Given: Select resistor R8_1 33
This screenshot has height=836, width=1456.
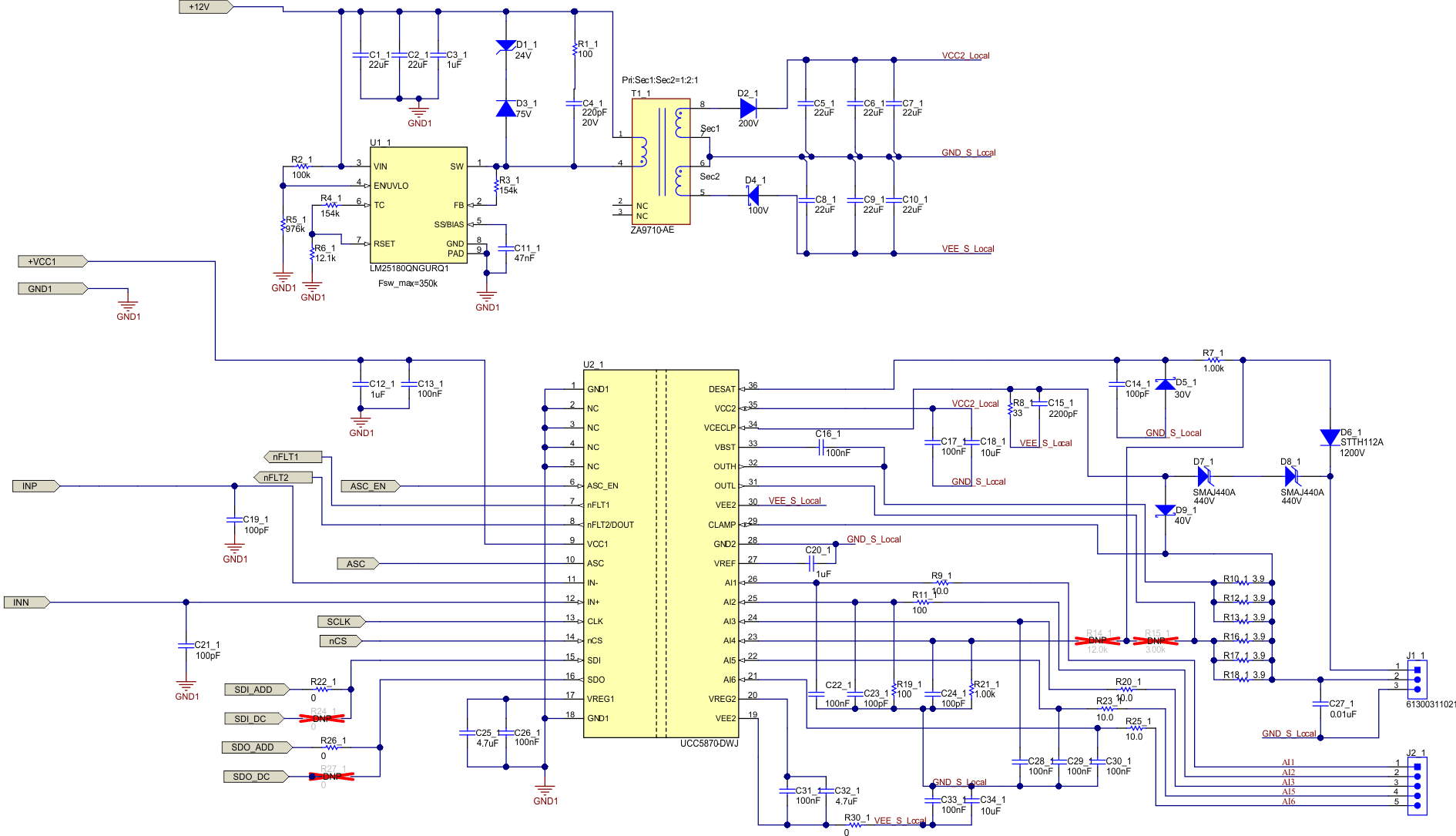Looking at the screenshot, I should 1010,408.
